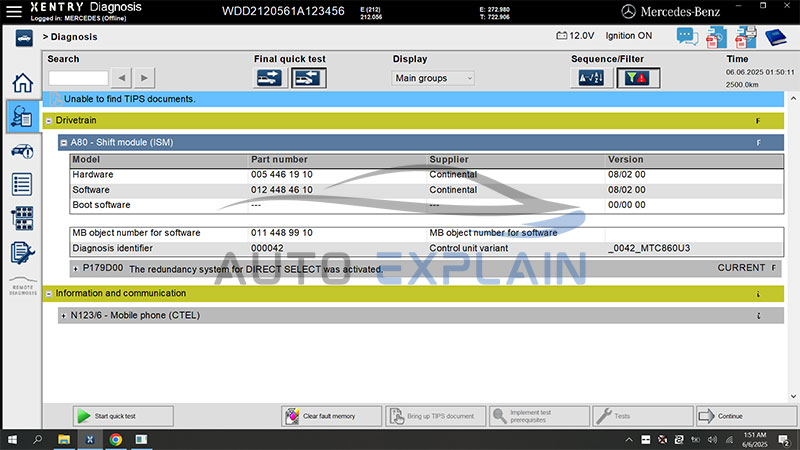The height and width of the screenshot is (450, 800).
Task: Click the first Final quick test icon
Action: coord(269,78)
